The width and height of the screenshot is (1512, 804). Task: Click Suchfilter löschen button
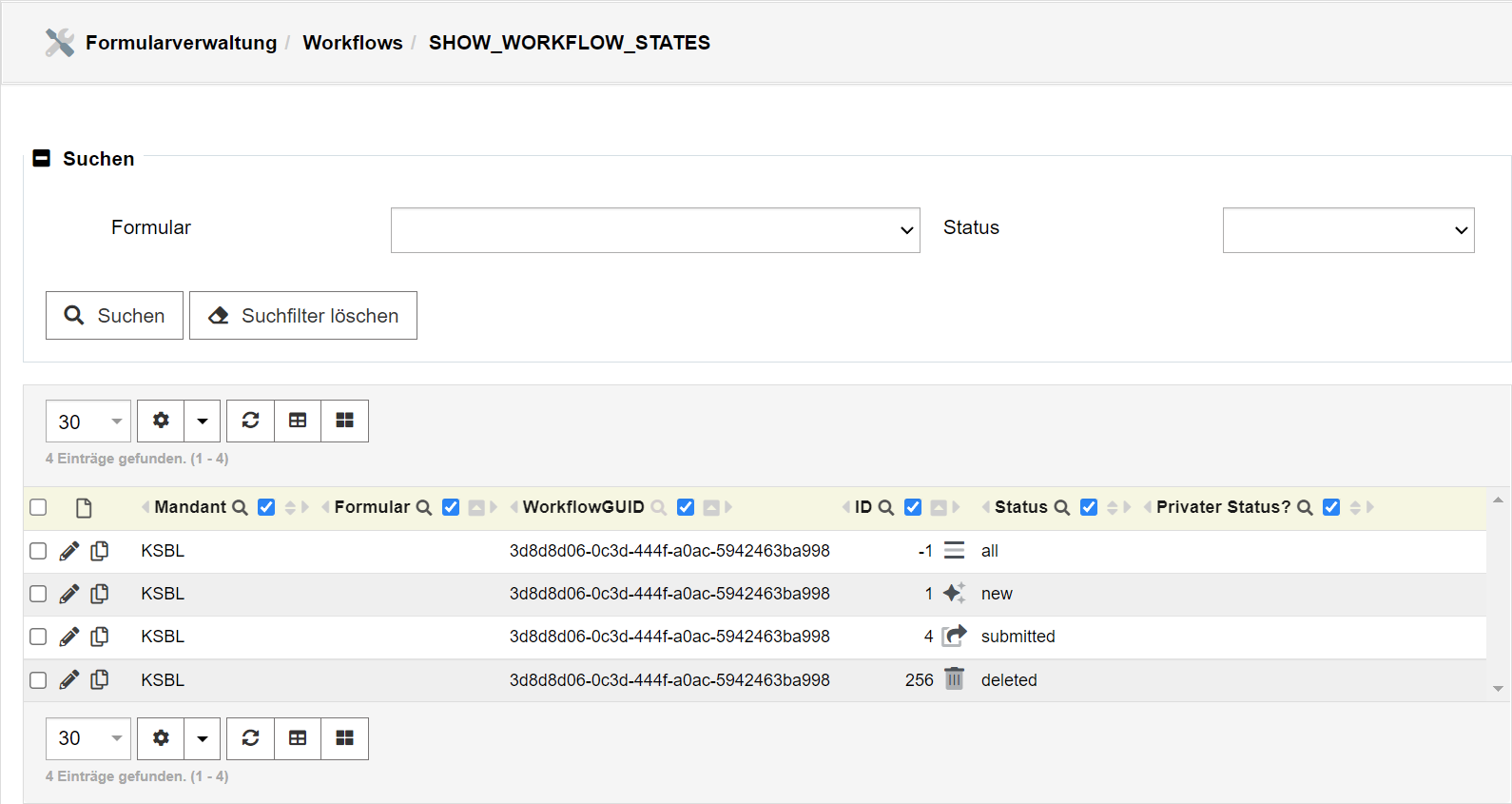click(303, 316)
